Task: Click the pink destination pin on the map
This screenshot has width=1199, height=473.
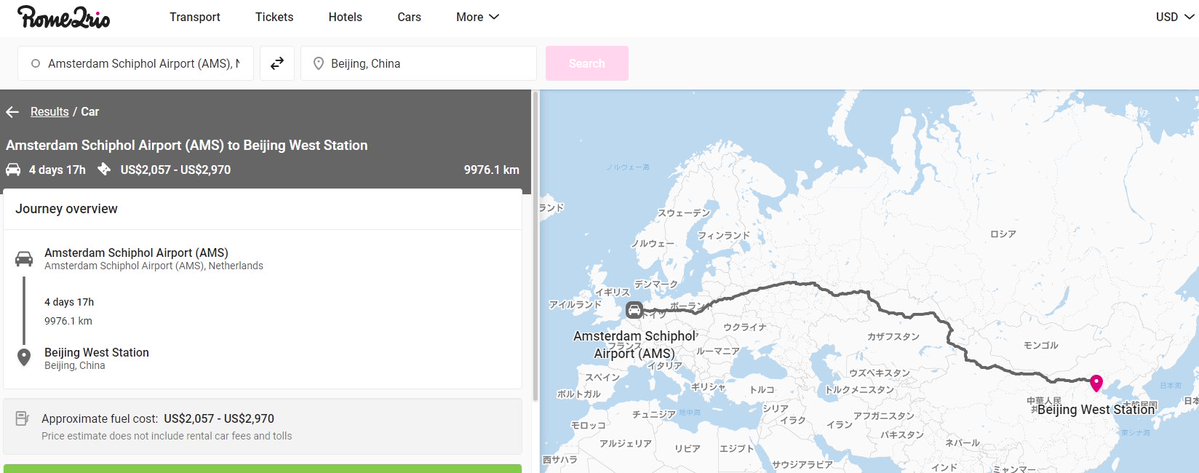Action: 1097,383
